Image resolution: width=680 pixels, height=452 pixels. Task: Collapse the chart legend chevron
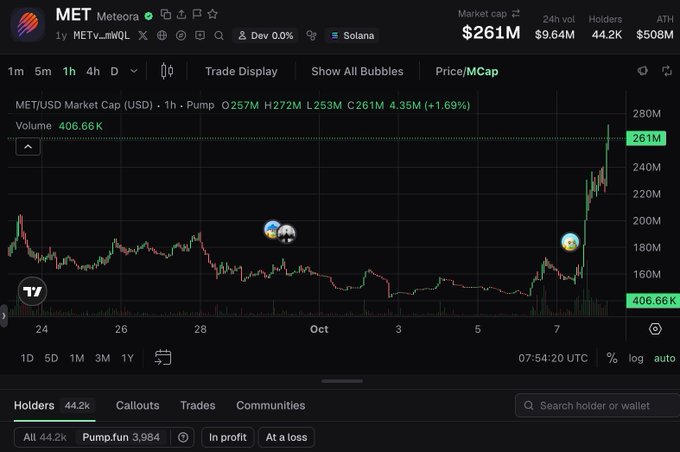[28, 147]
